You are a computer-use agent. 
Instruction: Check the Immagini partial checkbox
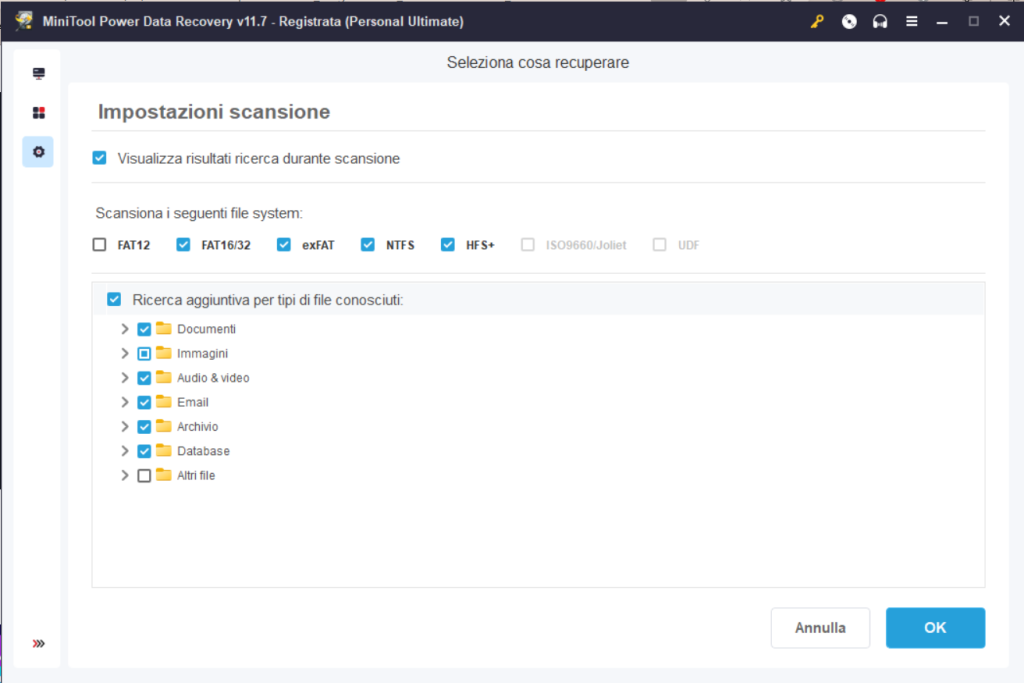[144, 354]
